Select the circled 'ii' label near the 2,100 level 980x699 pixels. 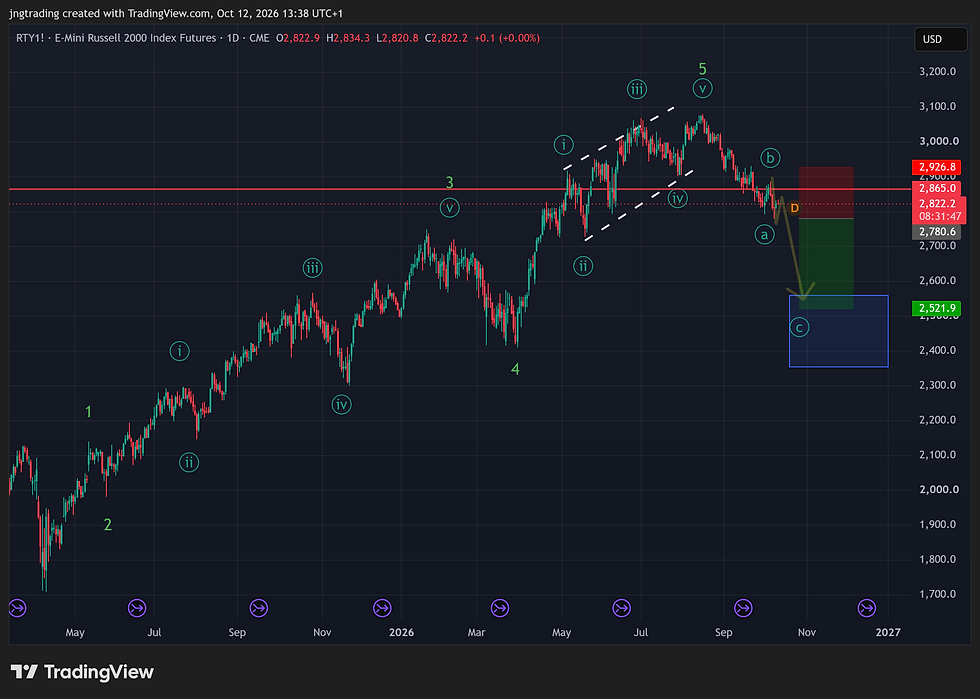189,462
